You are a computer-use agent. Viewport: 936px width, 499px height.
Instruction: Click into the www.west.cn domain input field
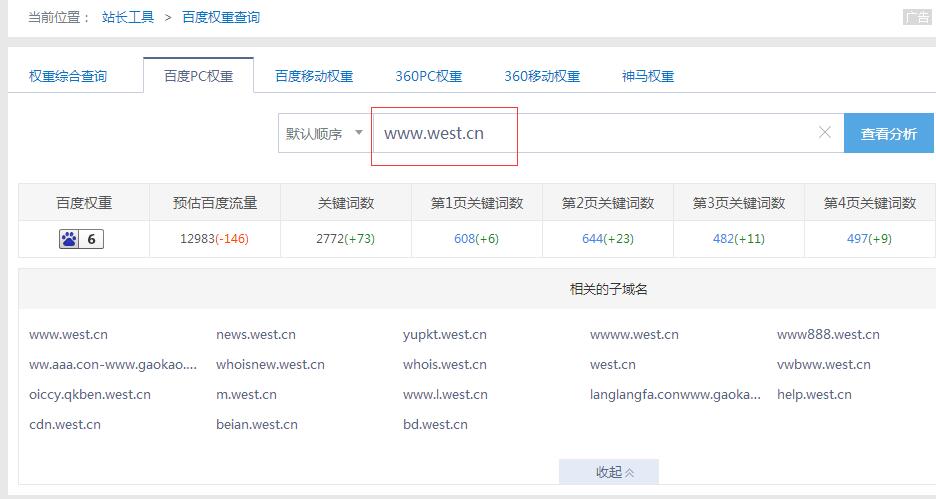click(600, 133)
